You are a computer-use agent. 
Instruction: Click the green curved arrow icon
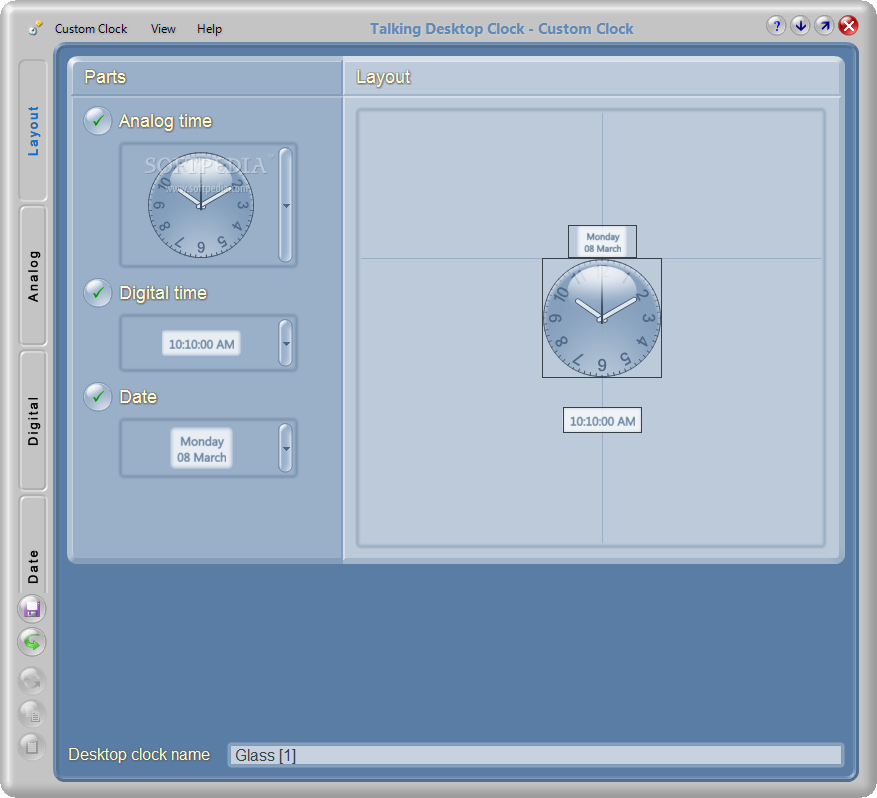[x=32, y=641]
